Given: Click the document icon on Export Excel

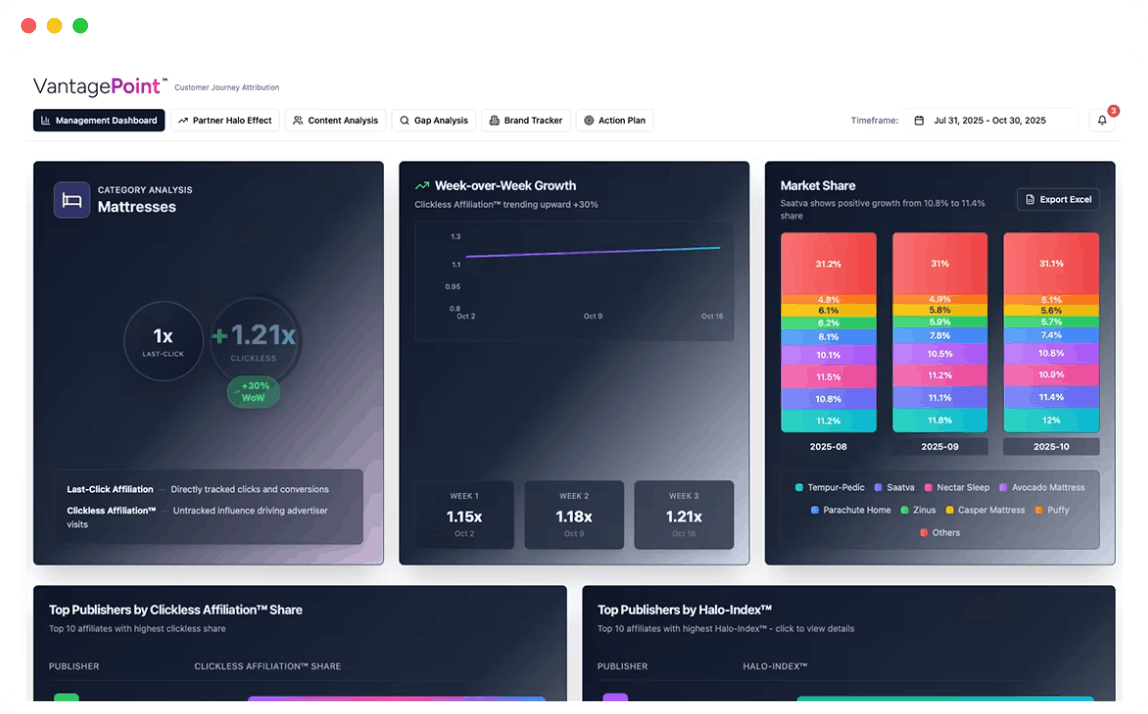Looking at the screenshot, I should click(x=1030, y=200).
